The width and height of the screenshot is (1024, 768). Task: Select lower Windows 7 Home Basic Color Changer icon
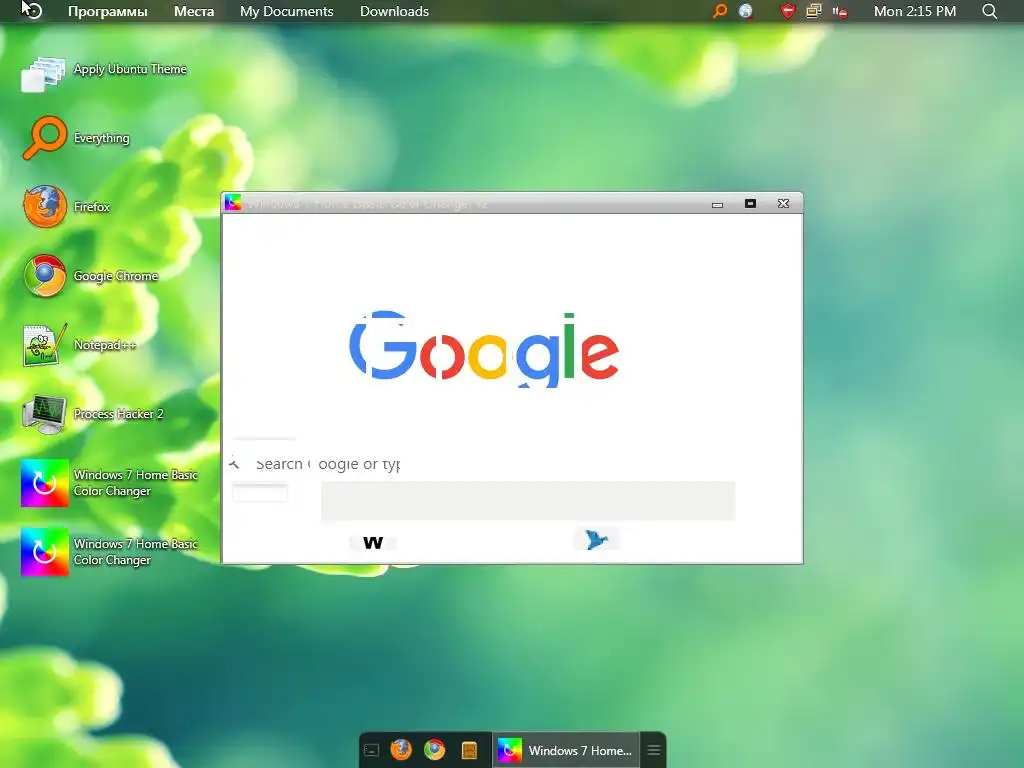coord(110,552)
